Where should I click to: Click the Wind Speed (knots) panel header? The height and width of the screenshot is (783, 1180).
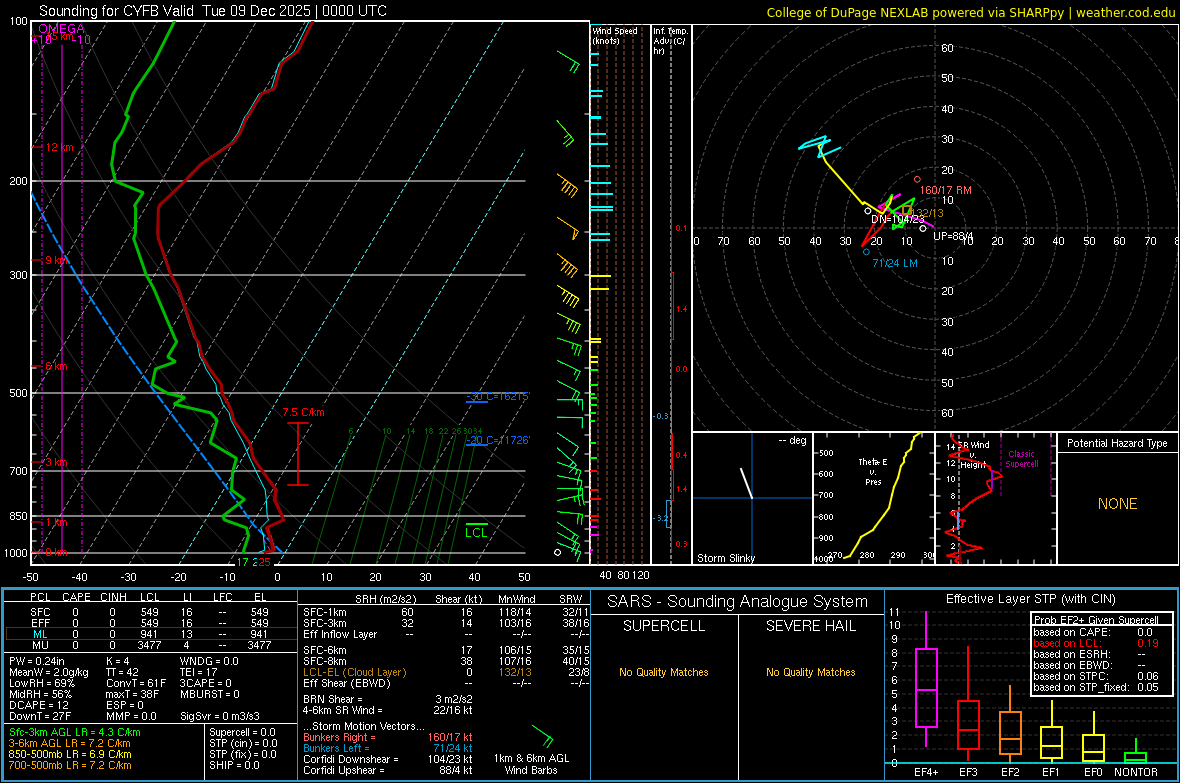click(615, 36)
